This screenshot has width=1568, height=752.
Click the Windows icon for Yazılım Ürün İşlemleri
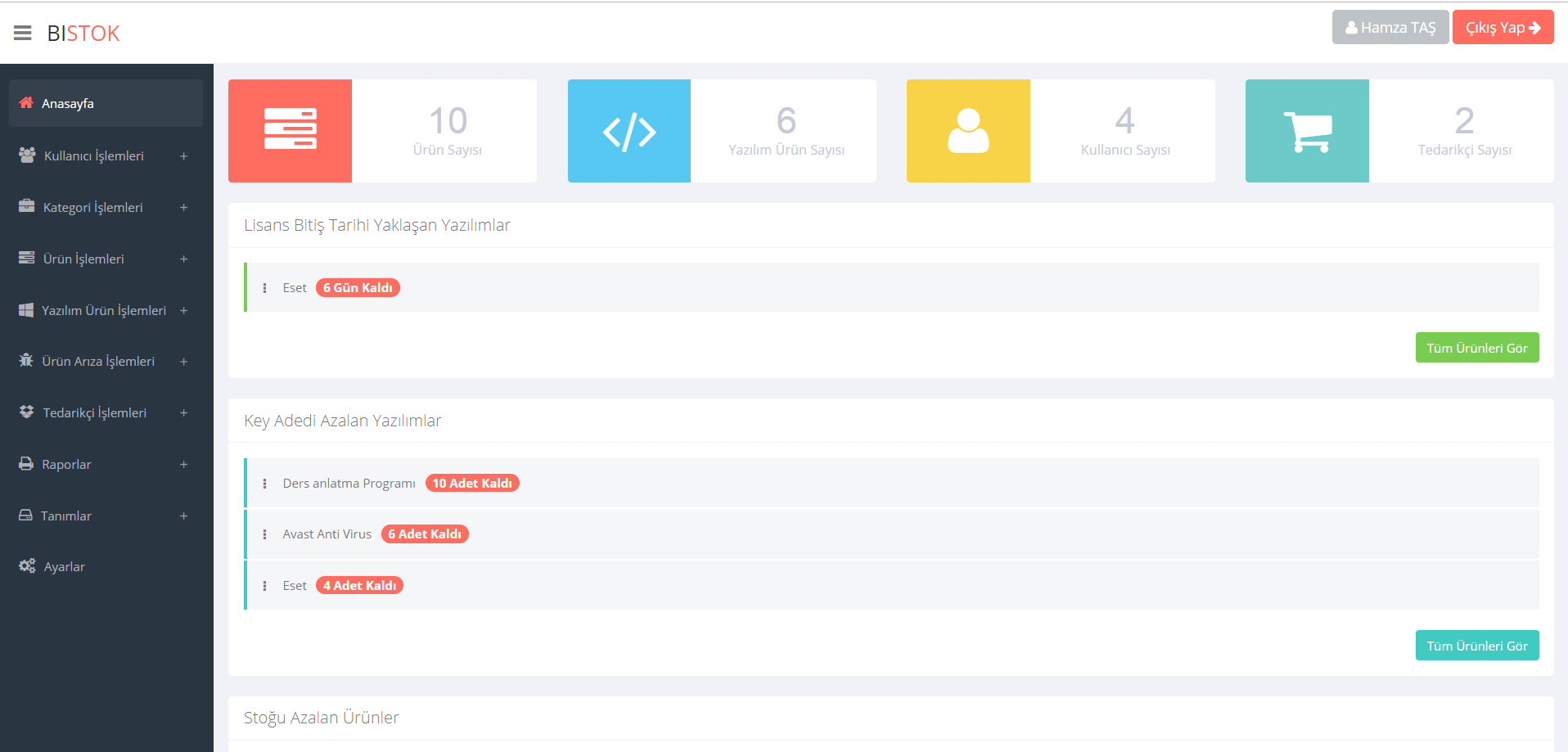[x=26, y=310]
